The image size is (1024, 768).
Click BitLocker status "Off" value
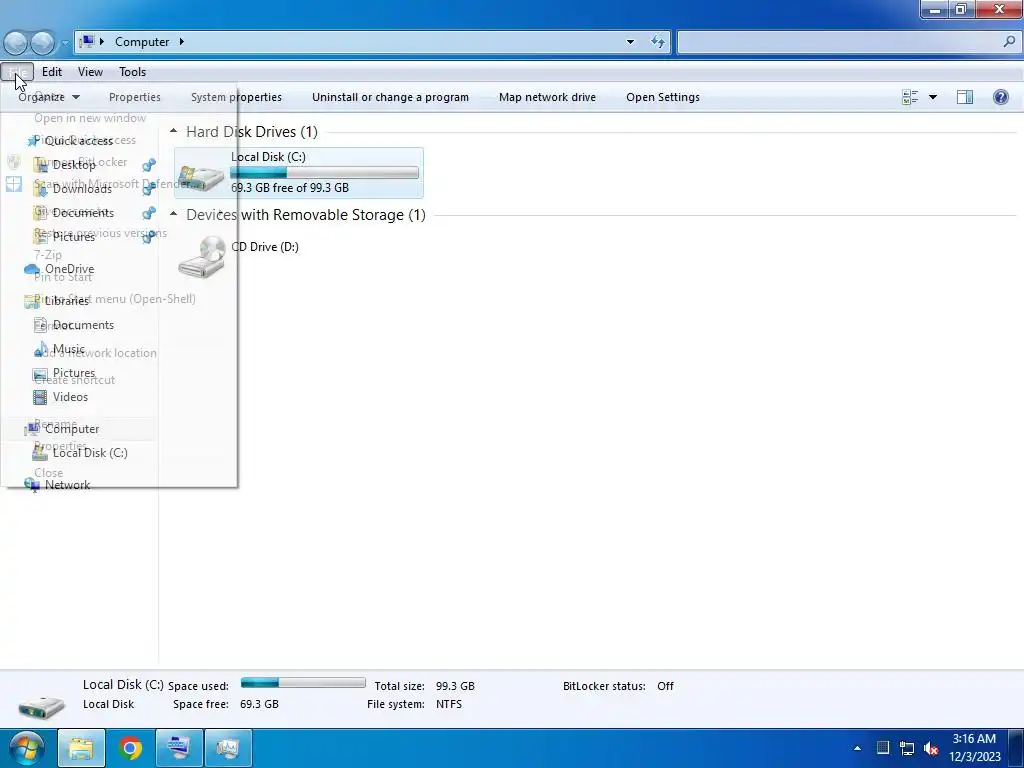[665, 686]
